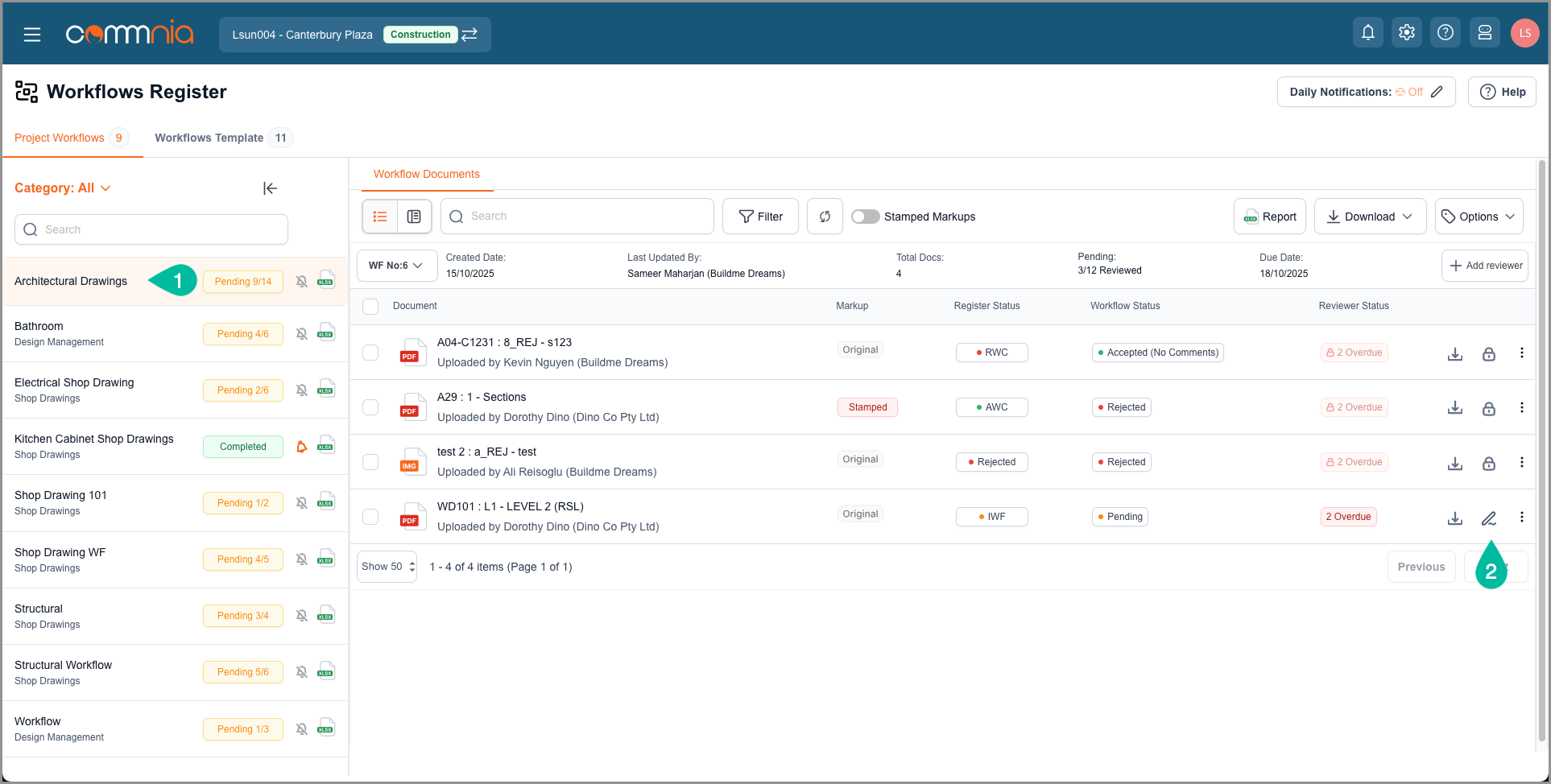The image size is (1551, 784).
Task: Click the Report button
Action: (x=1269, y=217)
